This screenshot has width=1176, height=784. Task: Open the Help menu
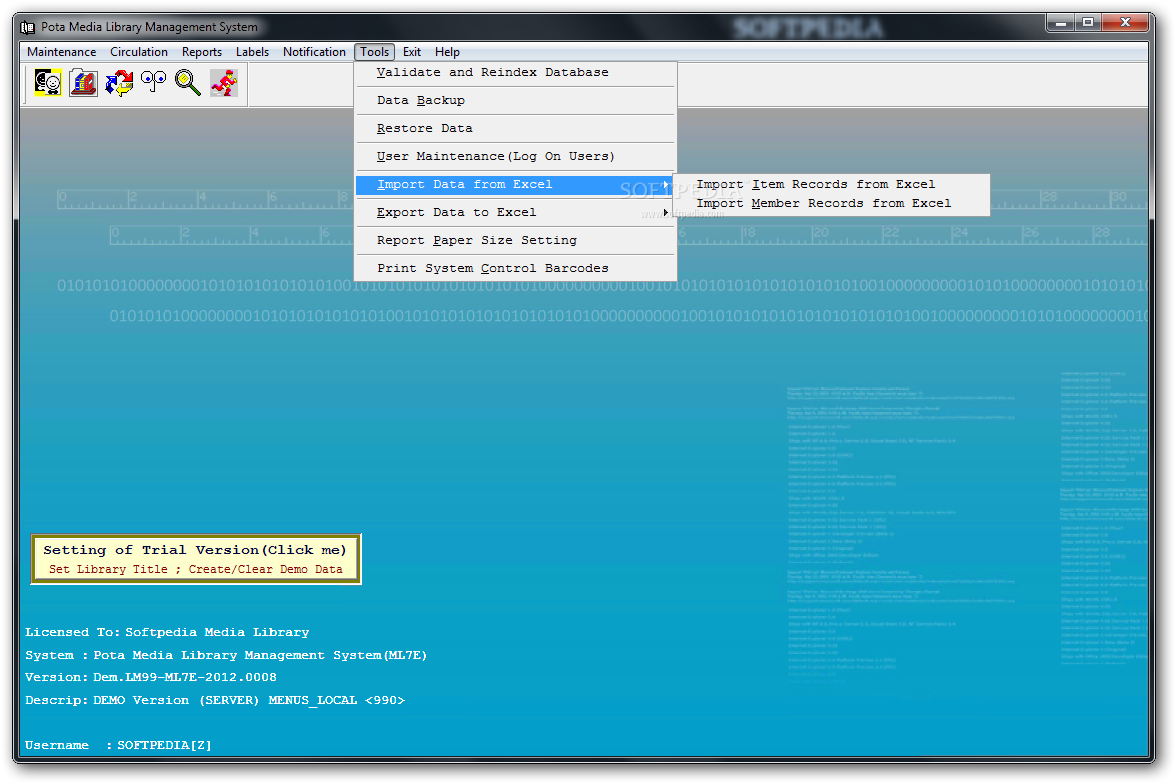(447, 52)
